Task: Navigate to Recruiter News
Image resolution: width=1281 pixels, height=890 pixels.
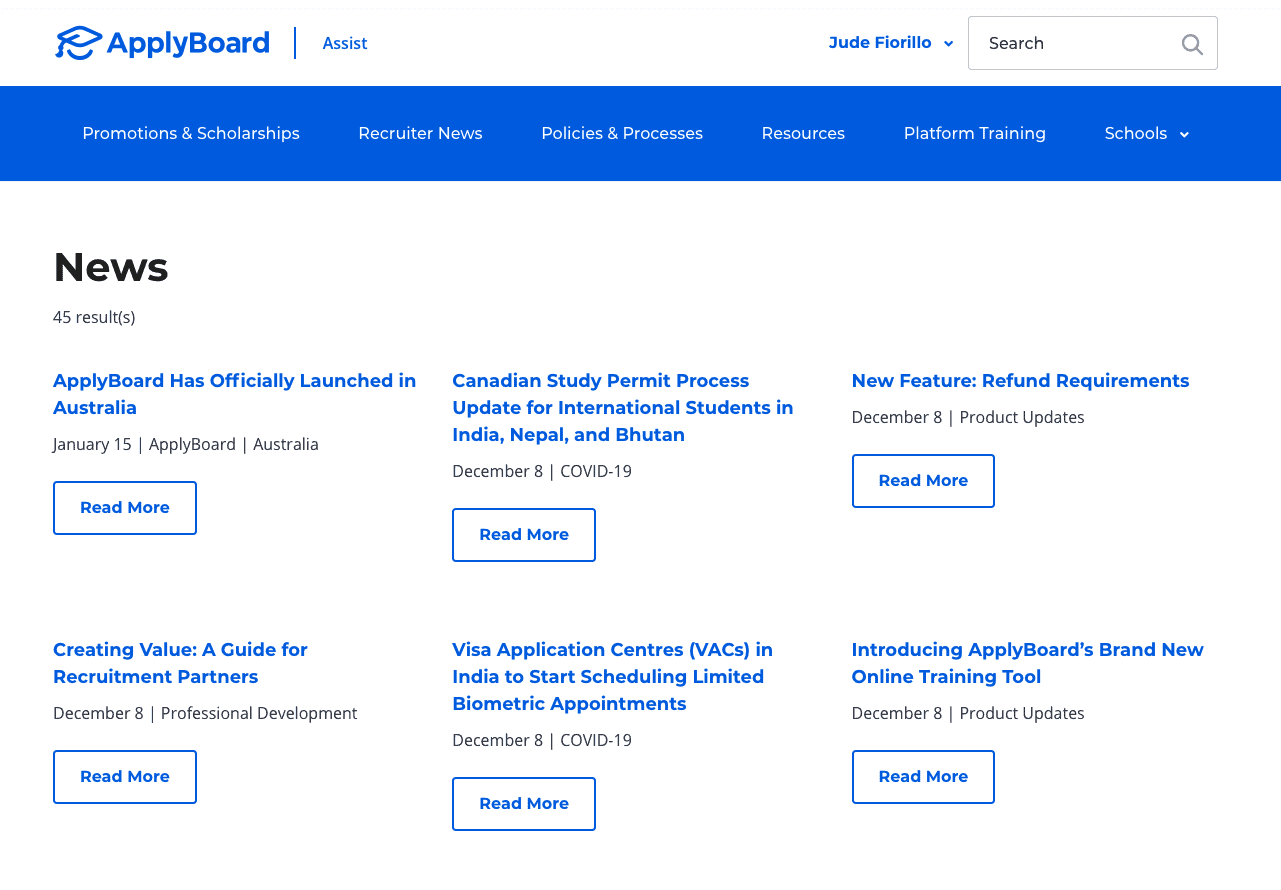Action: pyautogui.click(x=420, y=133)
